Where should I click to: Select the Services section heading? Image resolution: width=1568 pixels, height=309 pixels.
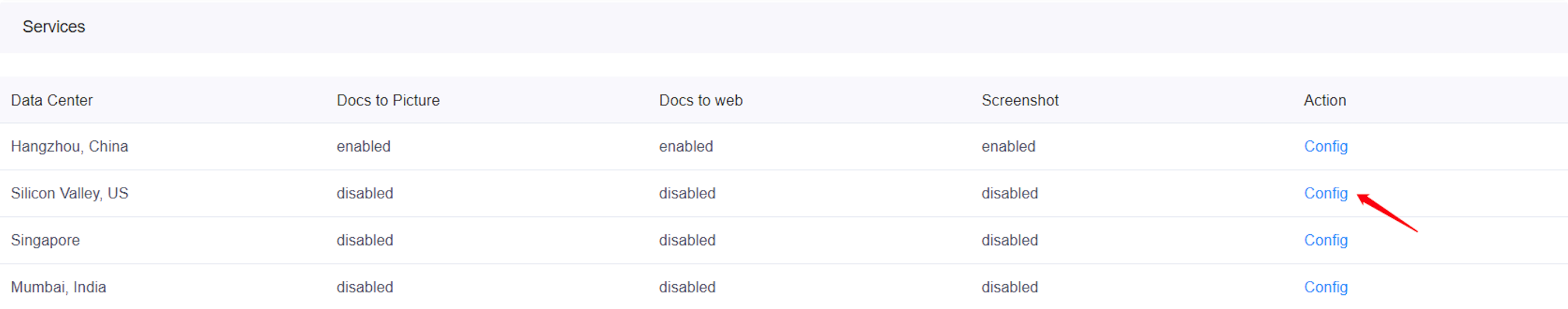[53, 27]
